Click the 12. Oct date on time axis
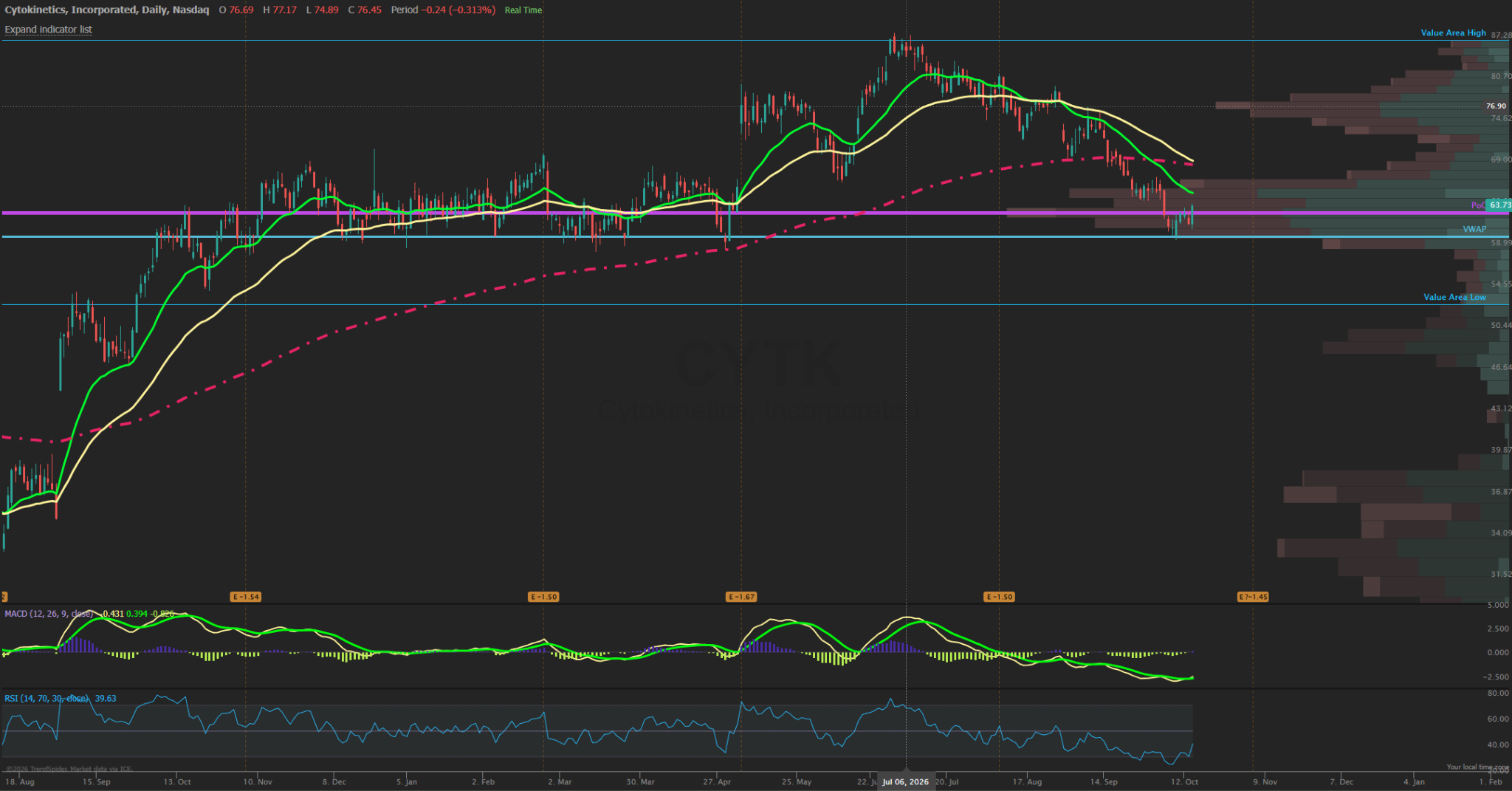 click(1185, 781)
